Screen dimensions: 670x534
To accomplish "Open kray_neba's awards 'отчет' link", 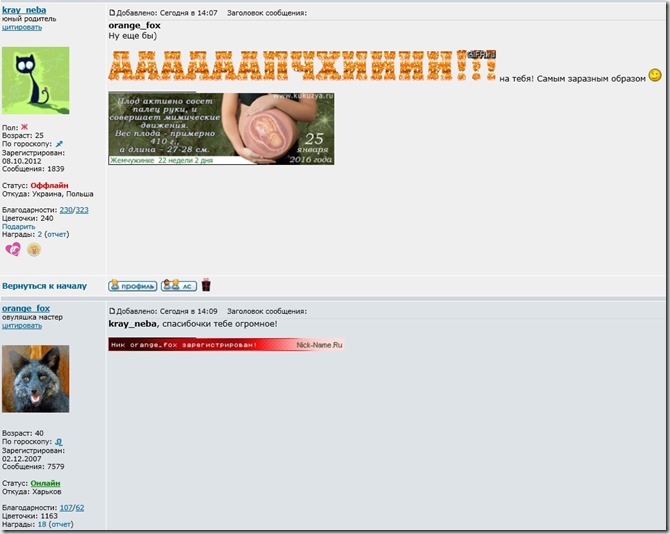I will [58, 234].
